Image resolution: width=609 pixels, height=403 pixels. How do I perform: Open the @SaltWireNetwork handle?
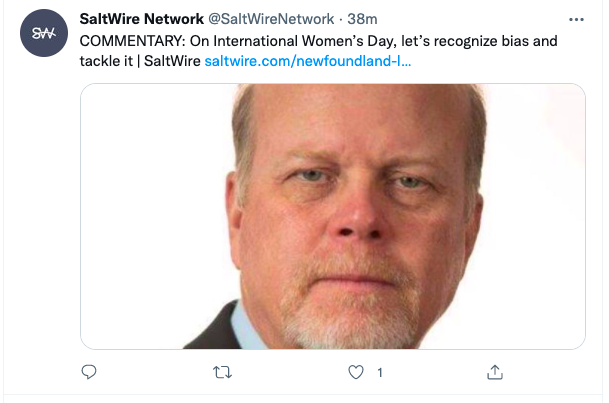[271, 19]
